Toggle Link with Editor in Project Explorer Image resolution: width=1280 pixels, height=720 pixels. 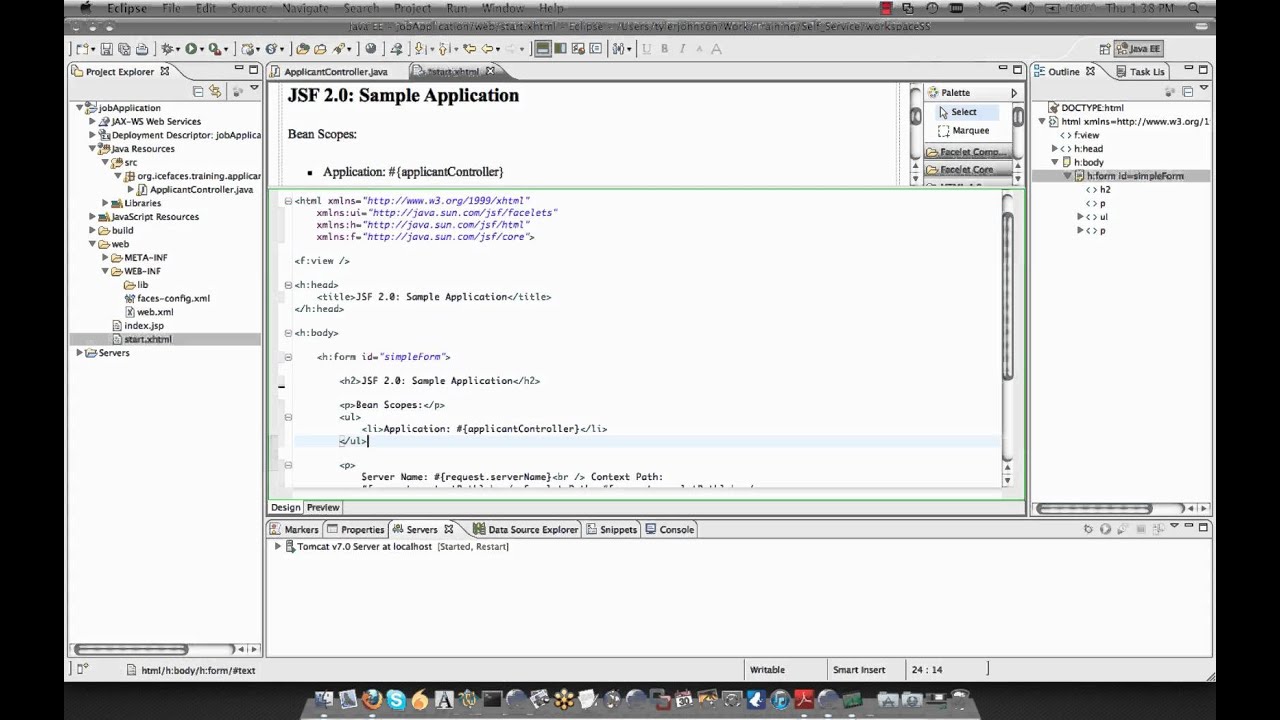click(x=215, y=91)
